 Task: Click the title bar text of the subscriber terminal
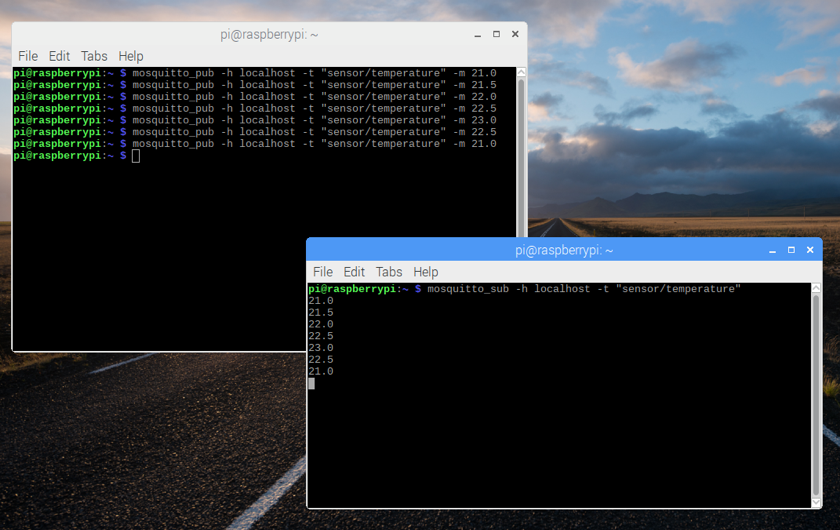click(564, 250)
